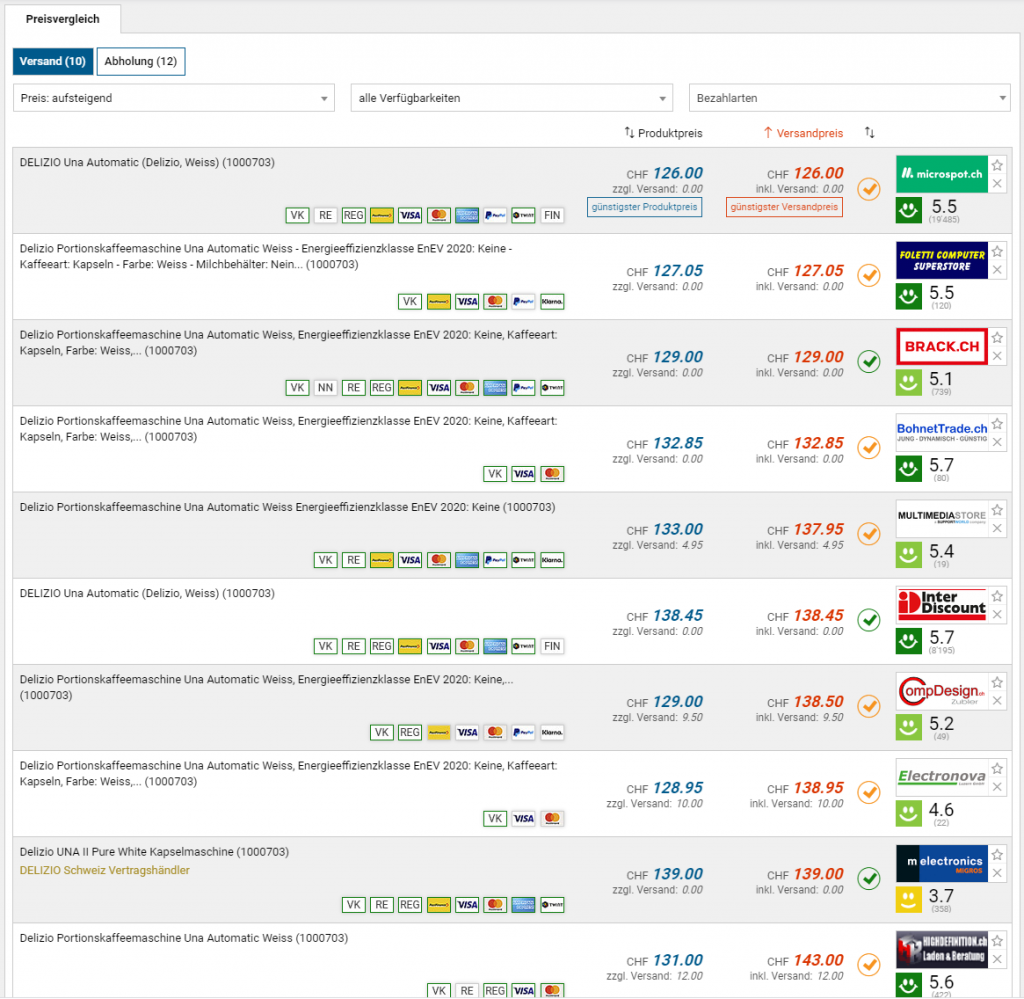Click Klarna icon in Foletti Computer offer
The height and width of the screenshot is (999, 1024).
552,301
